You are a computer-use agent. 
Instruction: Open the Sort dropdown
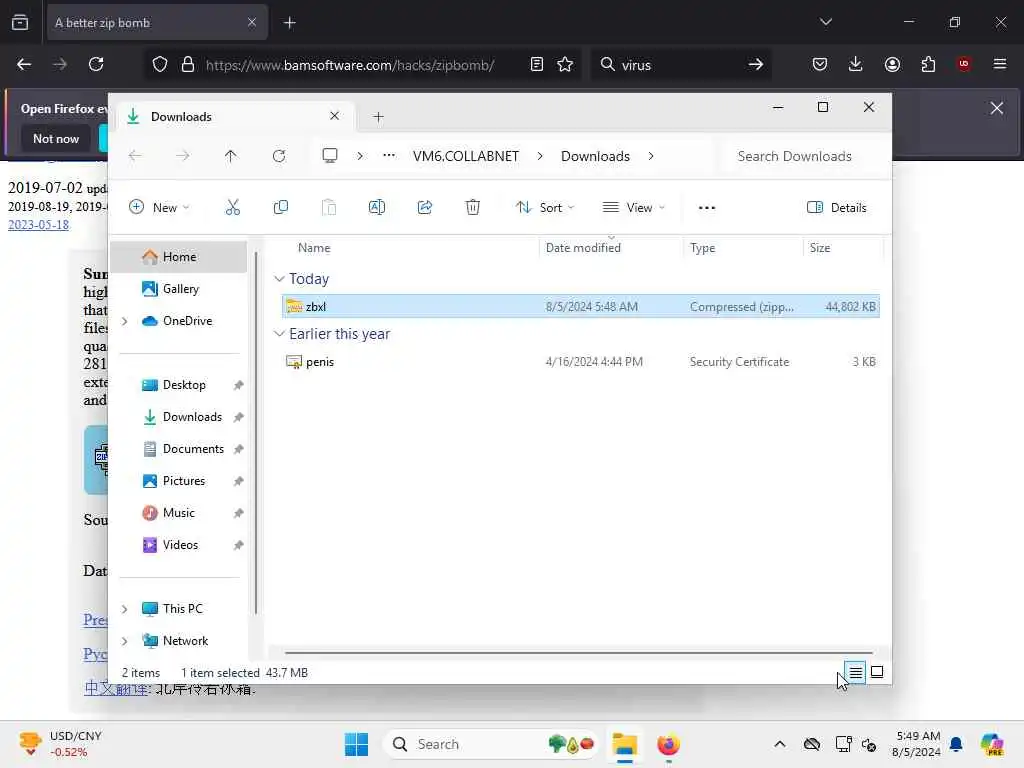[545, 208]
